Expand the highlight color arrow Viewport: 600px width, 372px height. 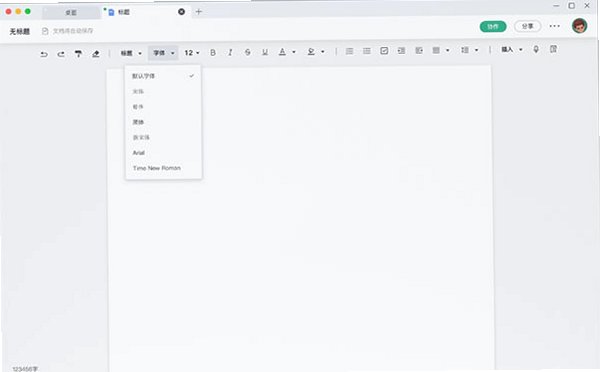click(x=323, y=52)
